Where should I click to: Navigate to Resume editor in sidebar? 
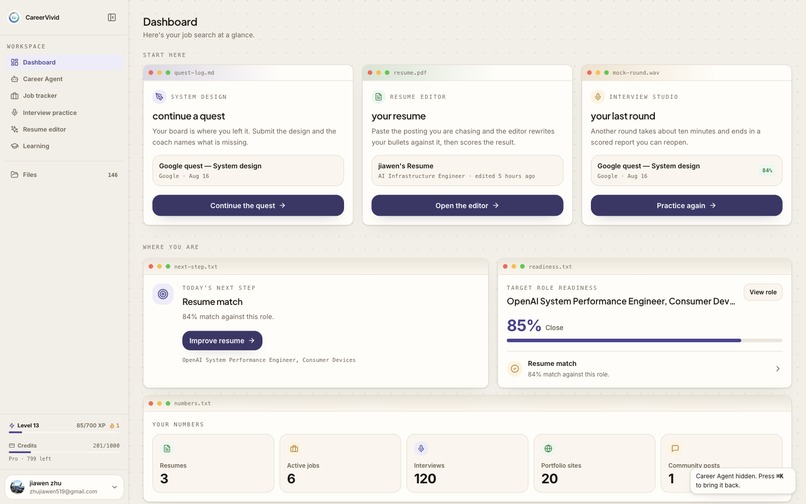tap(64, 129)
